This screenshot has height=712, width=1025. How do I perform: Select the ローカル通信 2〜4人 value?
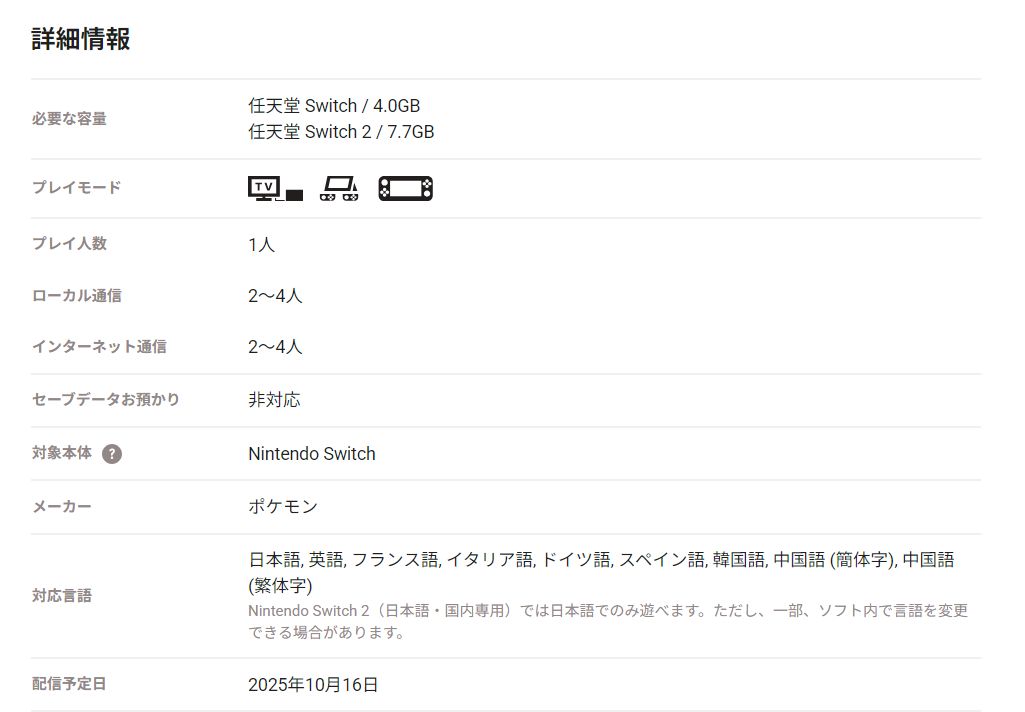coord(275,296)
